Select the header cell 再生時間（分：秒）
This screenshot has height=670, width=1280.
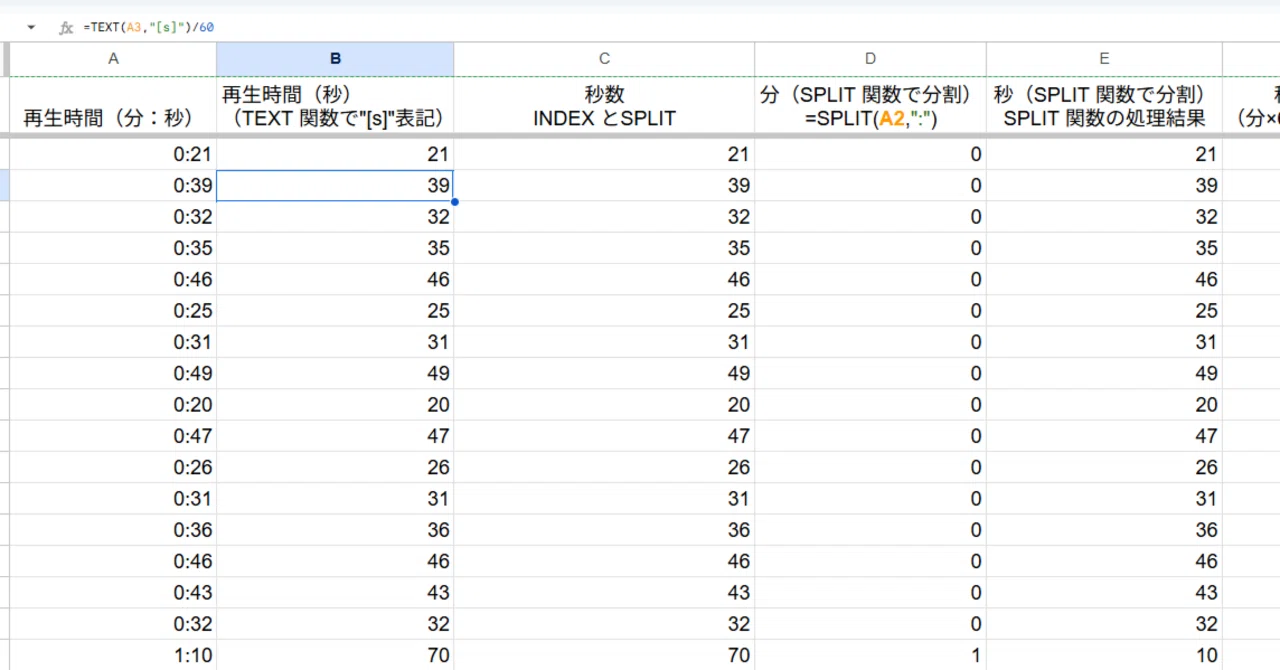pos(113,106)
